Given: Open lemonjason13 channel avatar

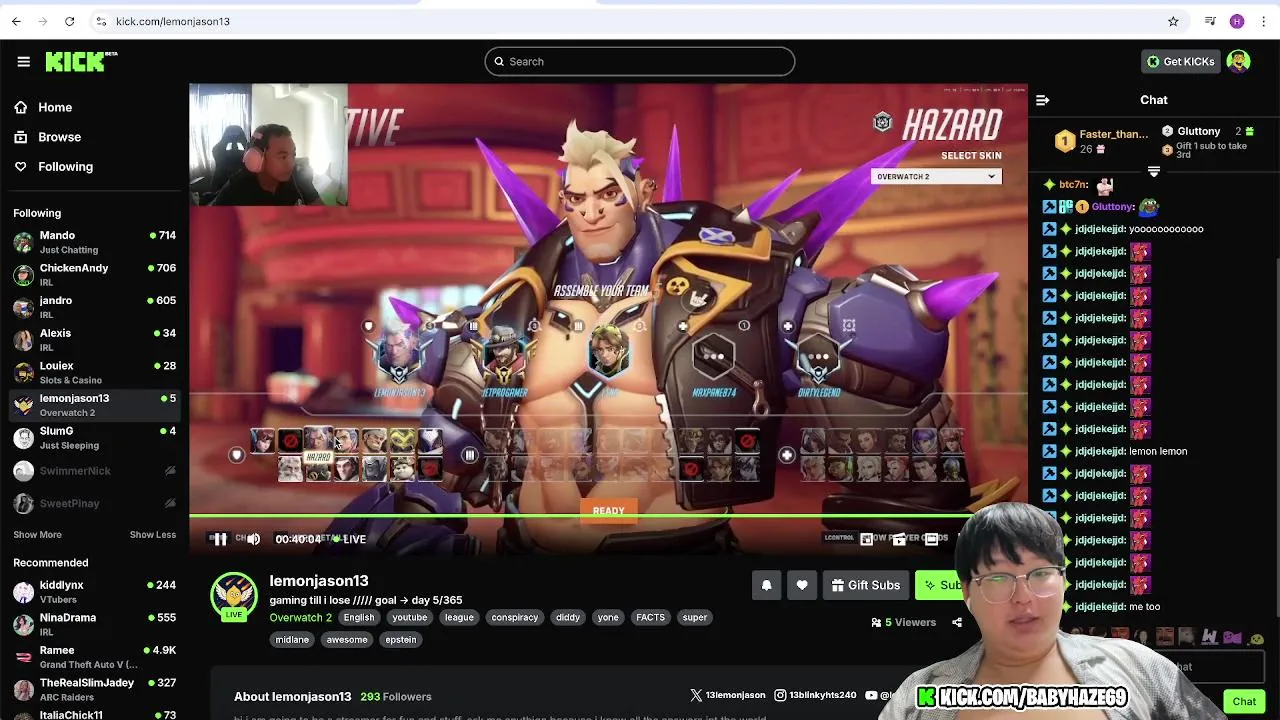Looking at the screenshot, I should point(234,596).
